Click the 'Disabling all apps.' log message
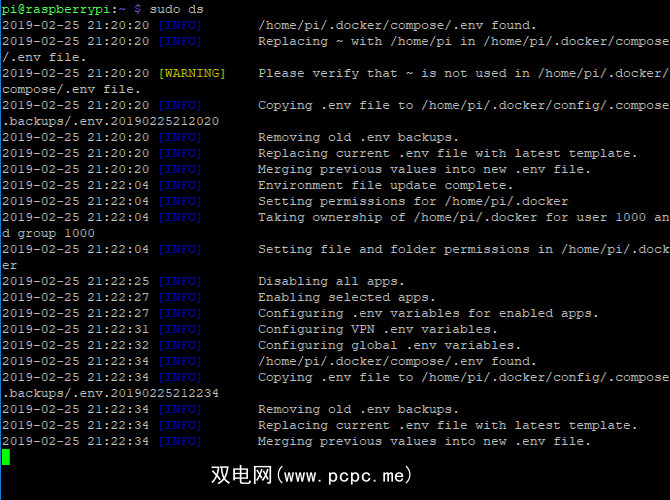The height and width of the screenshot is (500, 670). [x=331, y=281]
